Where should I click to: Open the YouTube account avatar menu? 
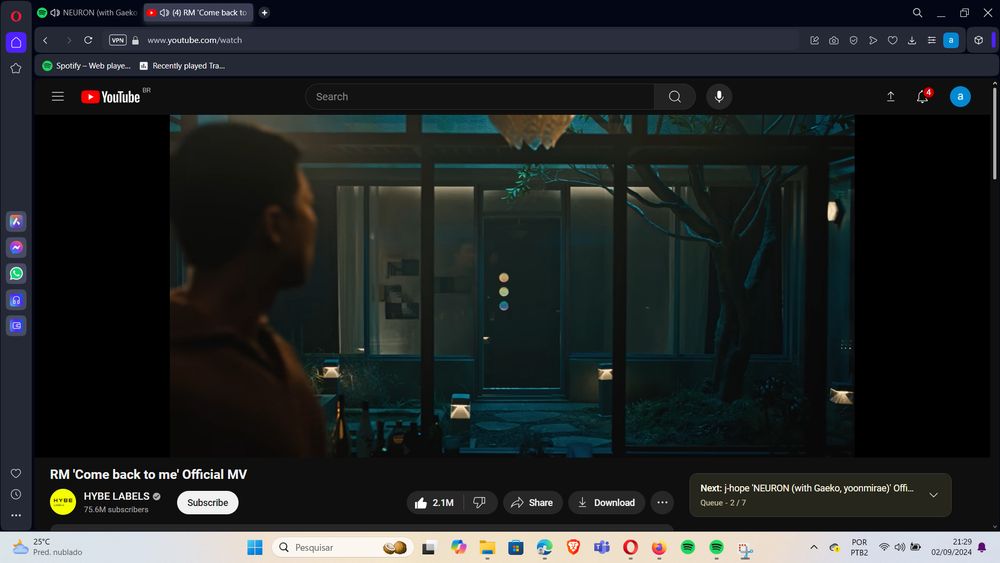[x=960, y=97]
